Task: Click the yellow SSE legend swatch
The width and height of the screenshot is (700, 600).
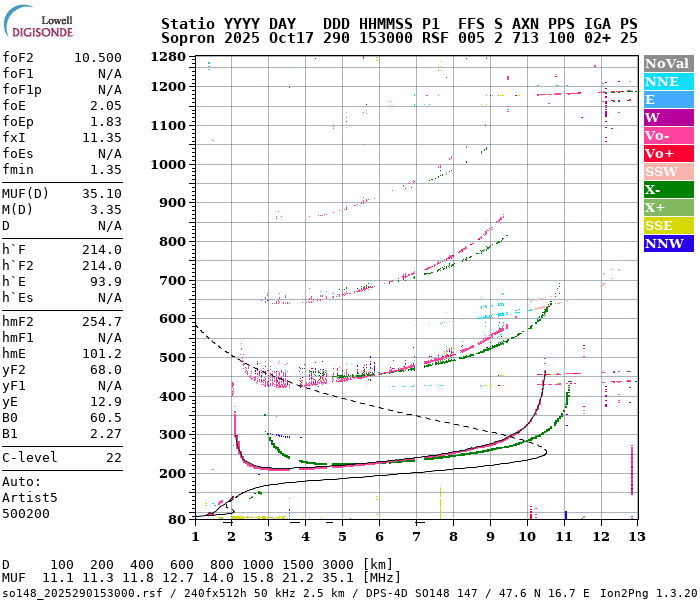Action: (667, 225)
